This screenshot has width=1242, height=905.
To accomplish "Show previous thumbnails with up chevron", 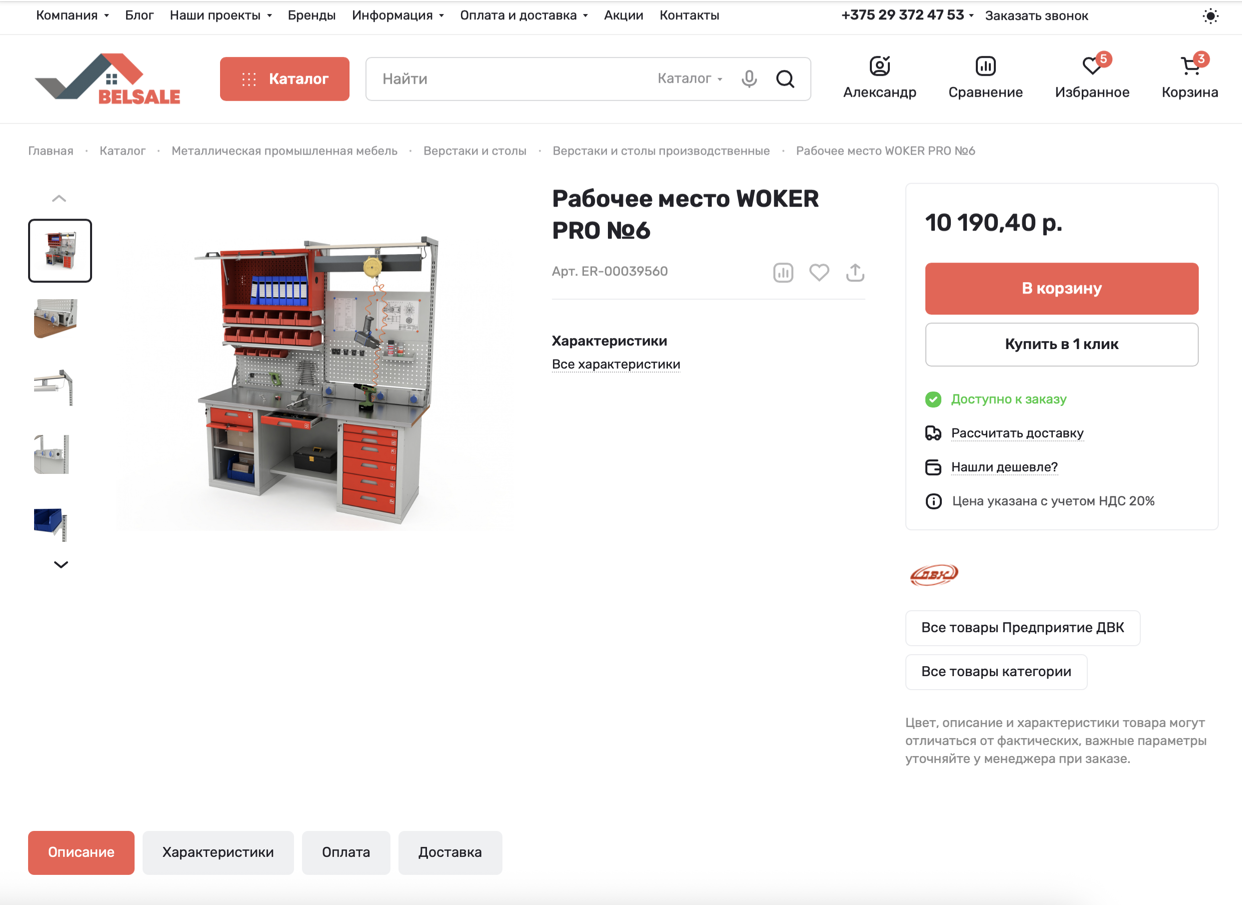I will 59,198.
